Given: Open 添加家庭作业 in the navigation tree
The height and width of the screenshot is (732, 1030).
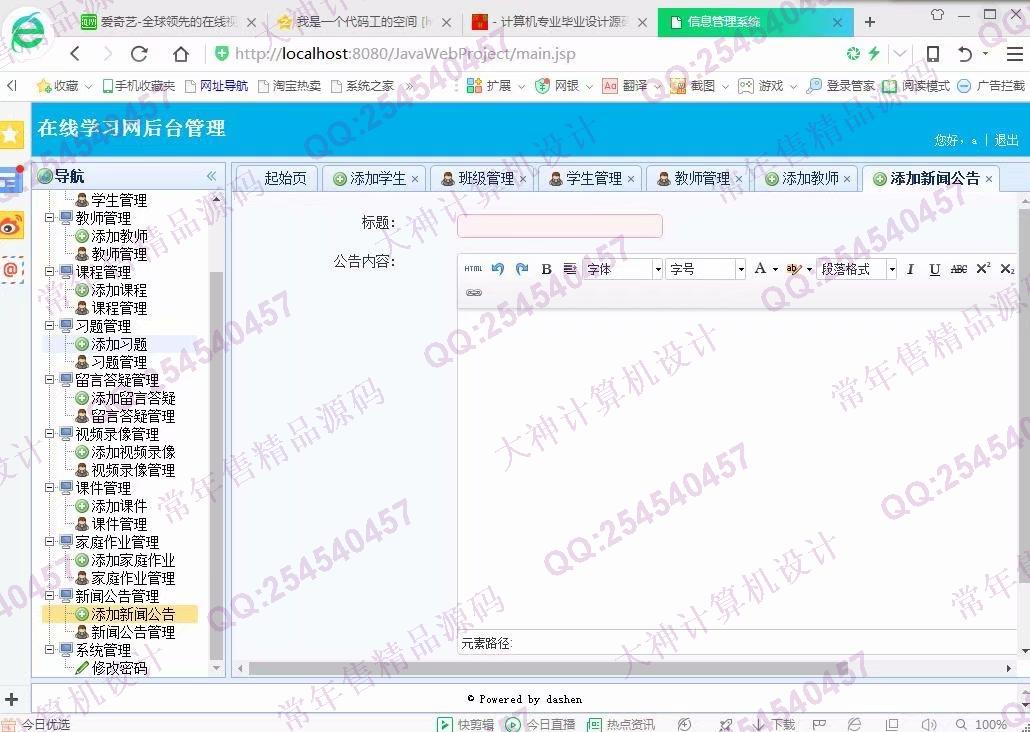Looking at the screenshot, I should [x=133, y=560].
